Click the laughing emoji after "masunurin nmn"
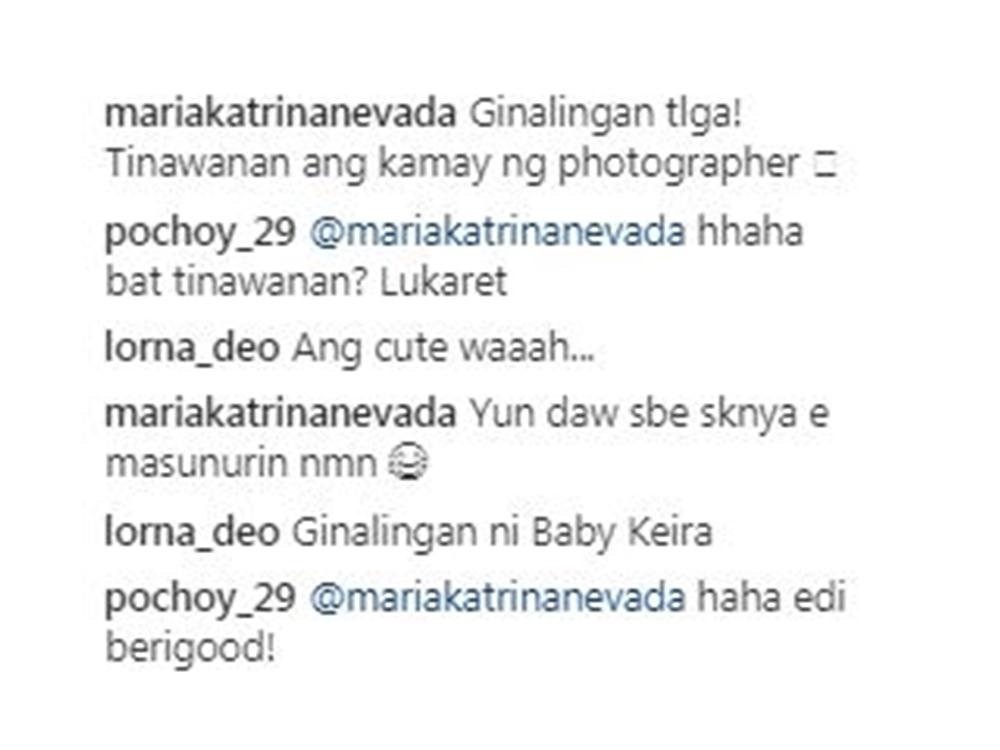 408,463
